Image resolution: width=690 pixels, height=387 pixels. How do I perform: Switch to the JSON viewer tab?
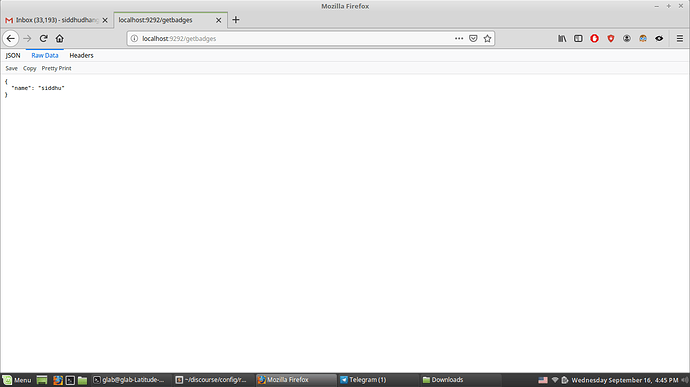pyautogui.click(x=13, y=55)
